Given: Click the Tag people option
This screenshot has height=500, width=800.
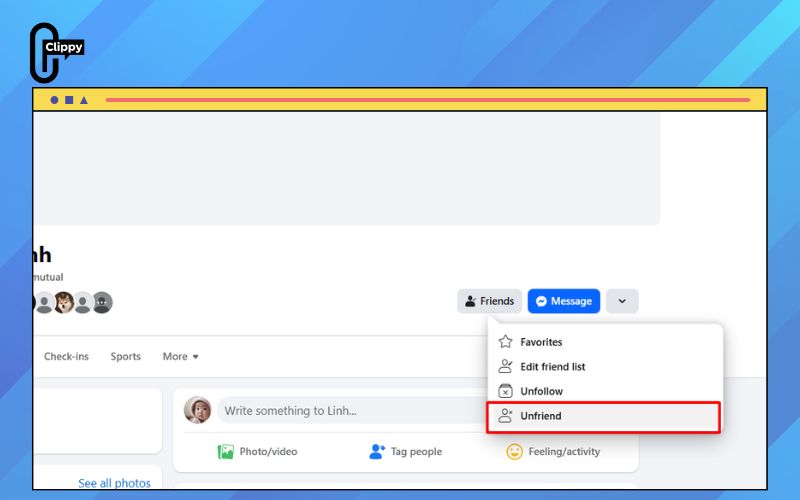Looking at the screenshot, I should click(406, 452).
